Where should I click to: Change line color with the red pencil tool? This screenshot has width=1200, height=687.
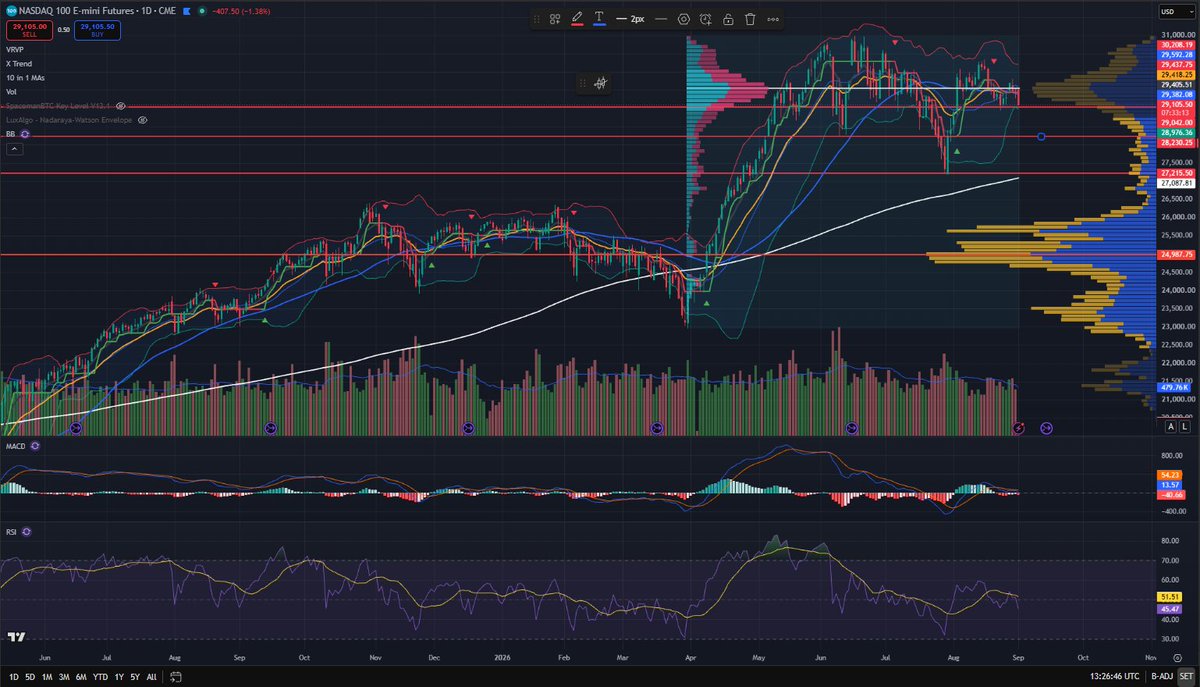(577, 19)
